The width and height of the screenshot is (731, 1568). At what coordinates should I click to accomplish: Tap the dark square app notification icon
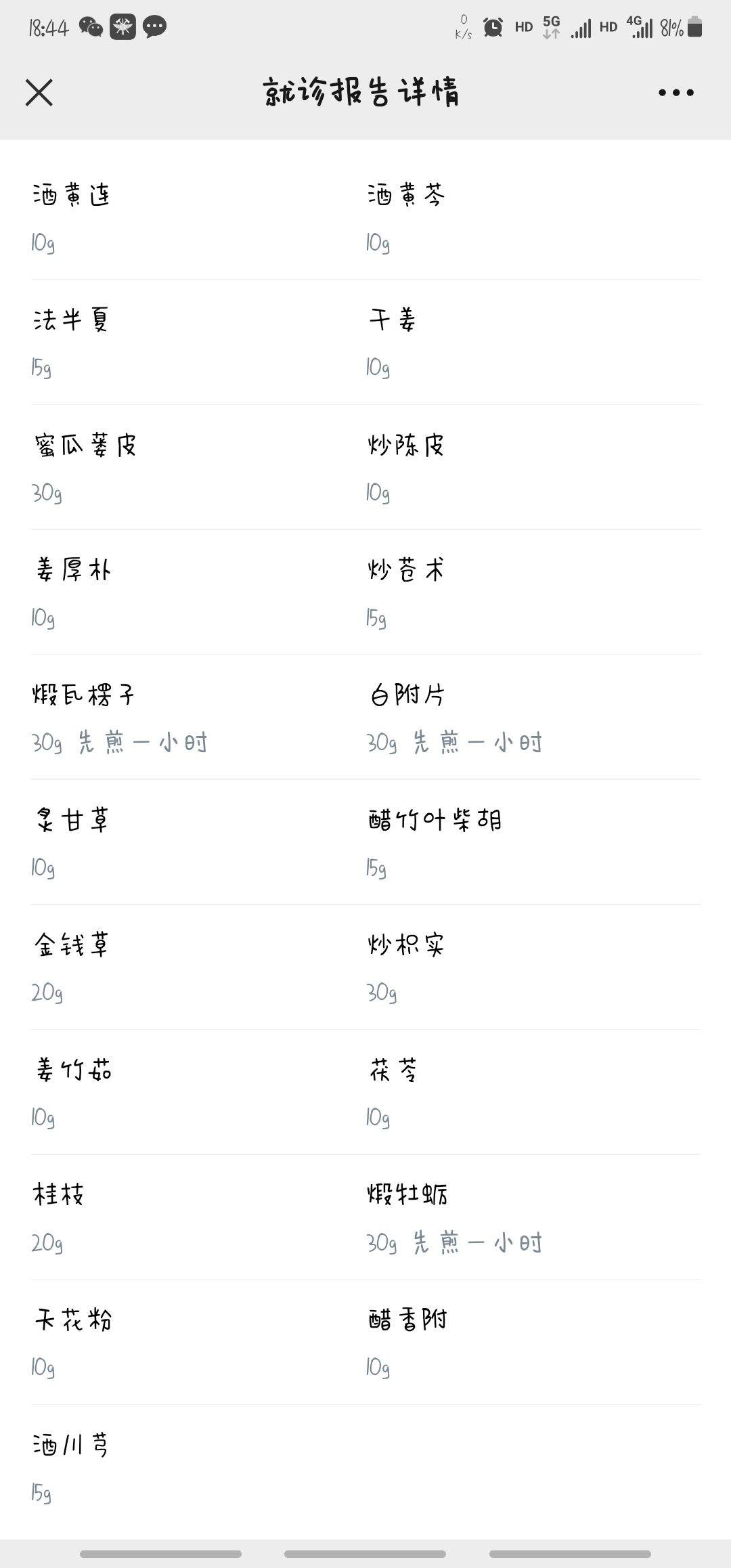pos(123,27)
